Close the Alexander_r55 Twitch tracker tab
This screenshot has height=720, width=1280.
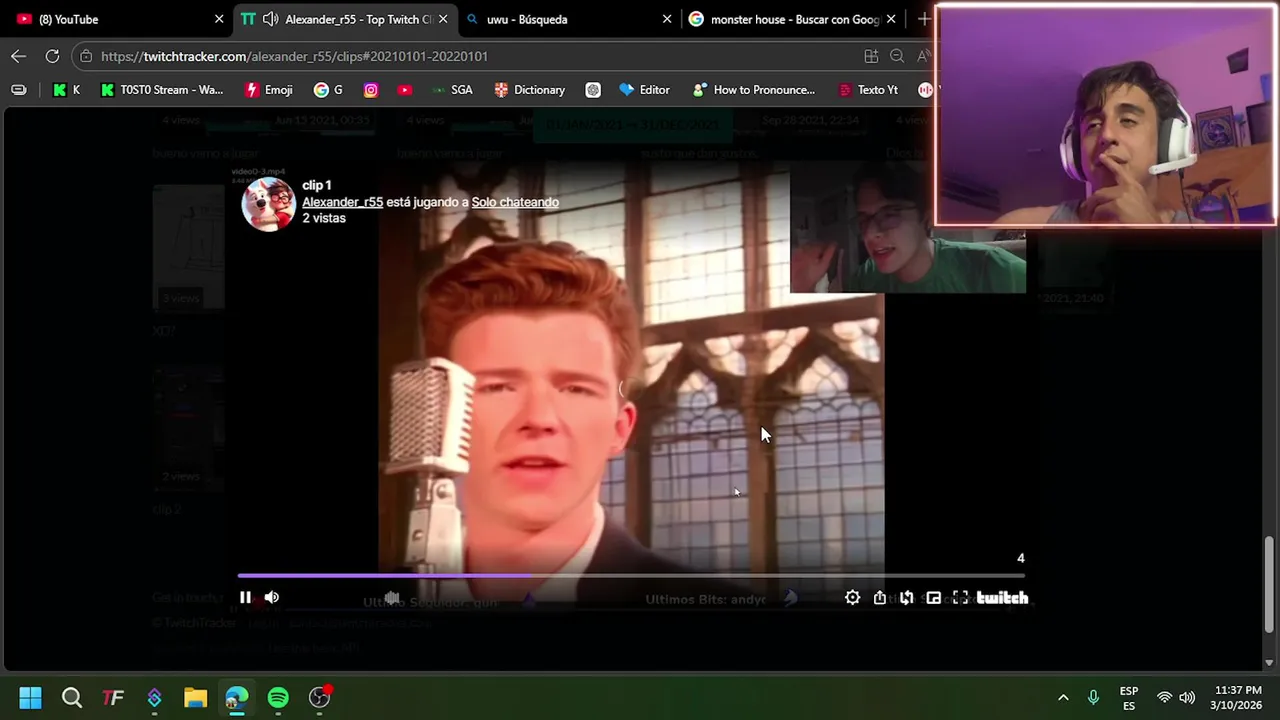tap(443, 19)
